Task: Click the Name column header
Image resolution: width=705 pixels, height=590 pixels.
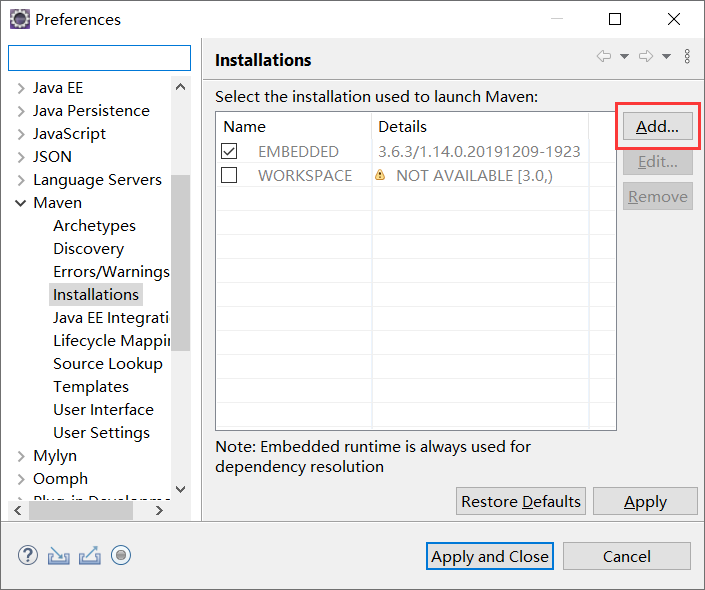Action: (x=294, y=126)
